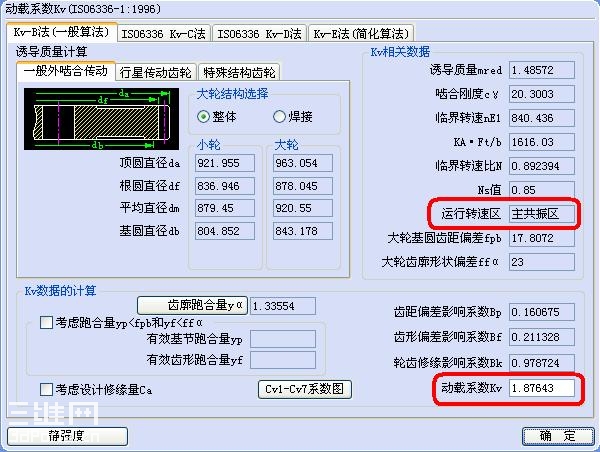Click Ns值 field 0.85
The height and width of the screenshot is (452, 600).
[542, 190]
